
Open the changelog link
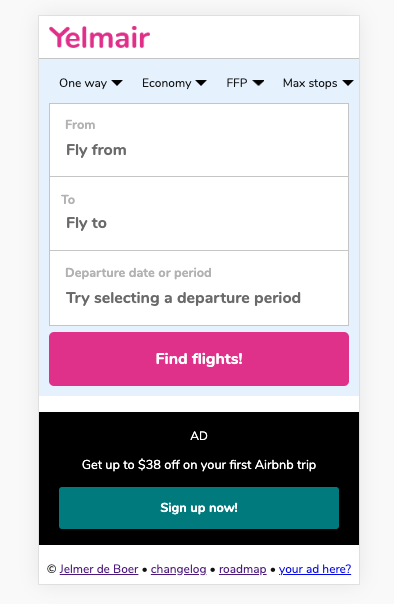178,569
